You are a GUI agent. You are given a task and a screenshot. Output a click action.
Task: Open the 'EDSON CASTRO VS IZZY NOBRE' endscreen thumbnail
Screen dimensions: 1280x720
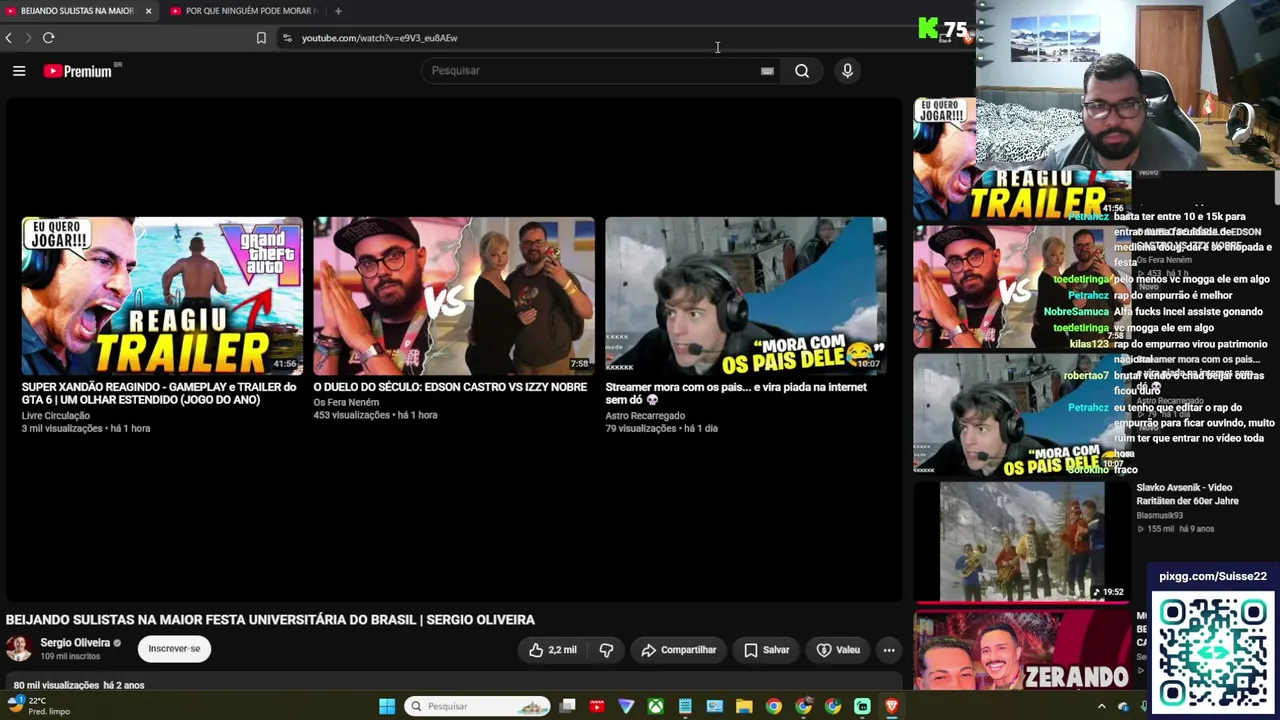pyautogui.click(x=454, y=296)
